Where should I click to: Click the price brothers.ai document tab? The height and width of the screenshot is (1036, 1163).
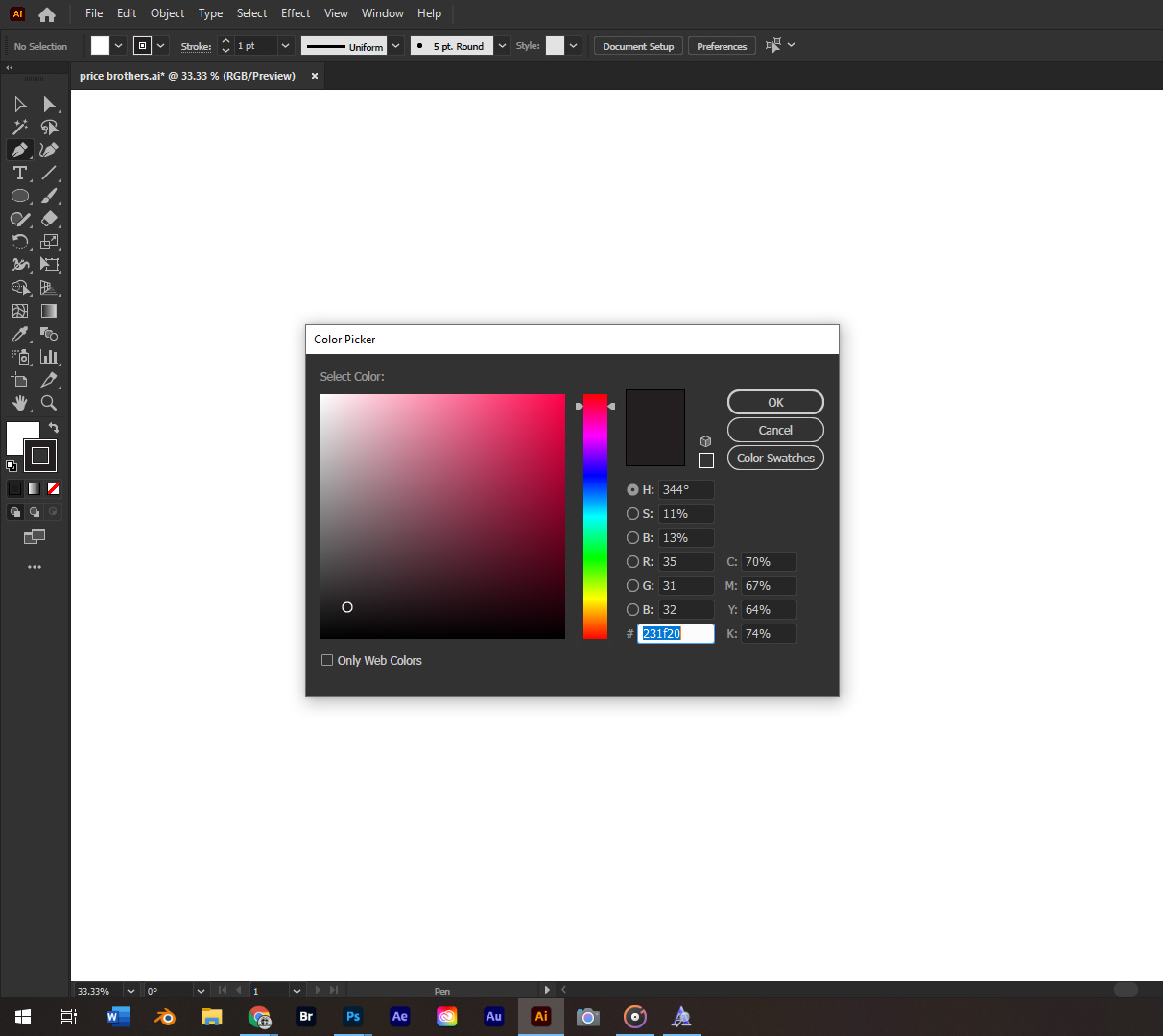(187, 75)
